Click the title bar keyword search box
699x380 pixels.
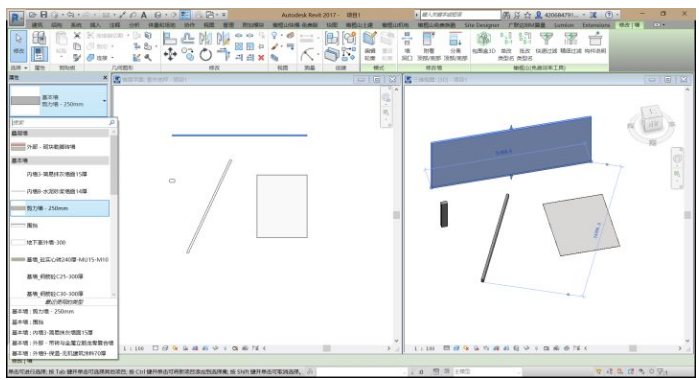click(x=461, y=15)
